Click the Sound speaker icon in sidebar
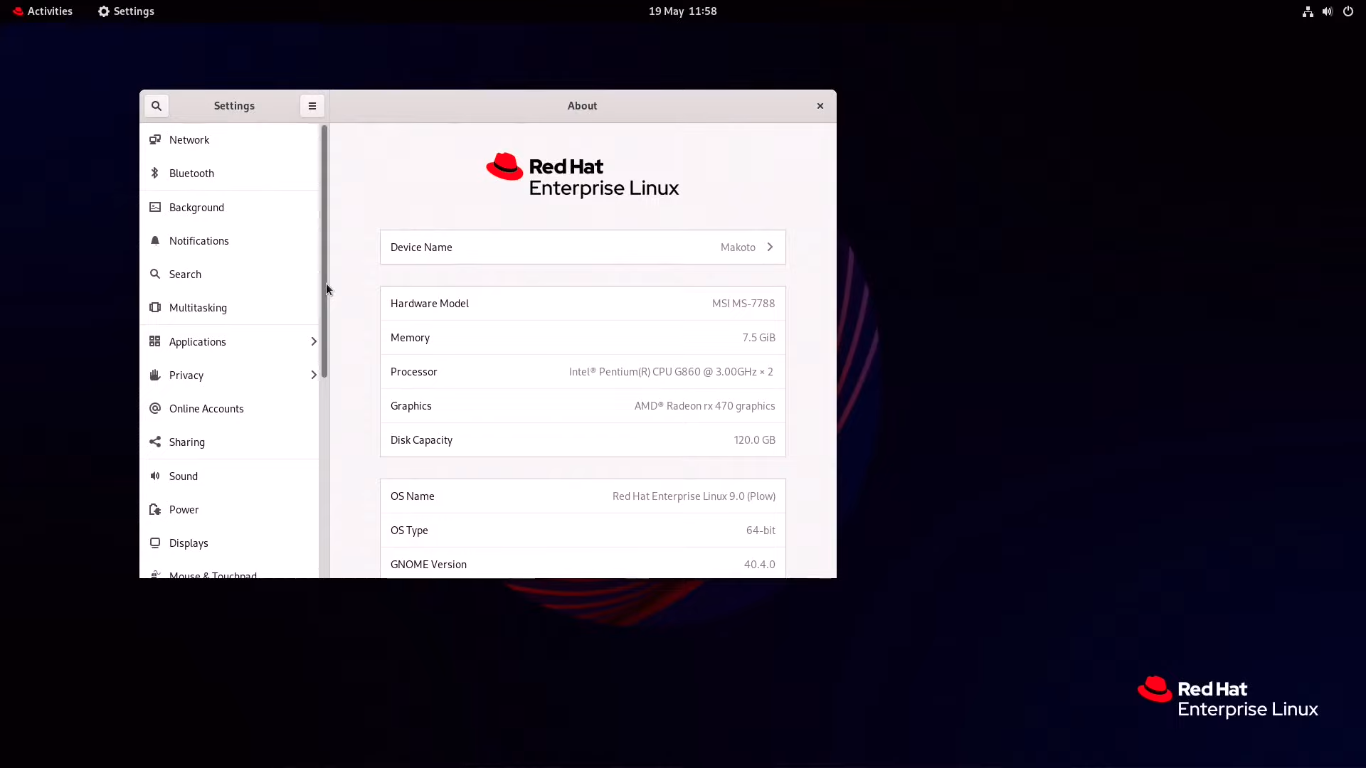1366x768 pixels. click(155, 476)
